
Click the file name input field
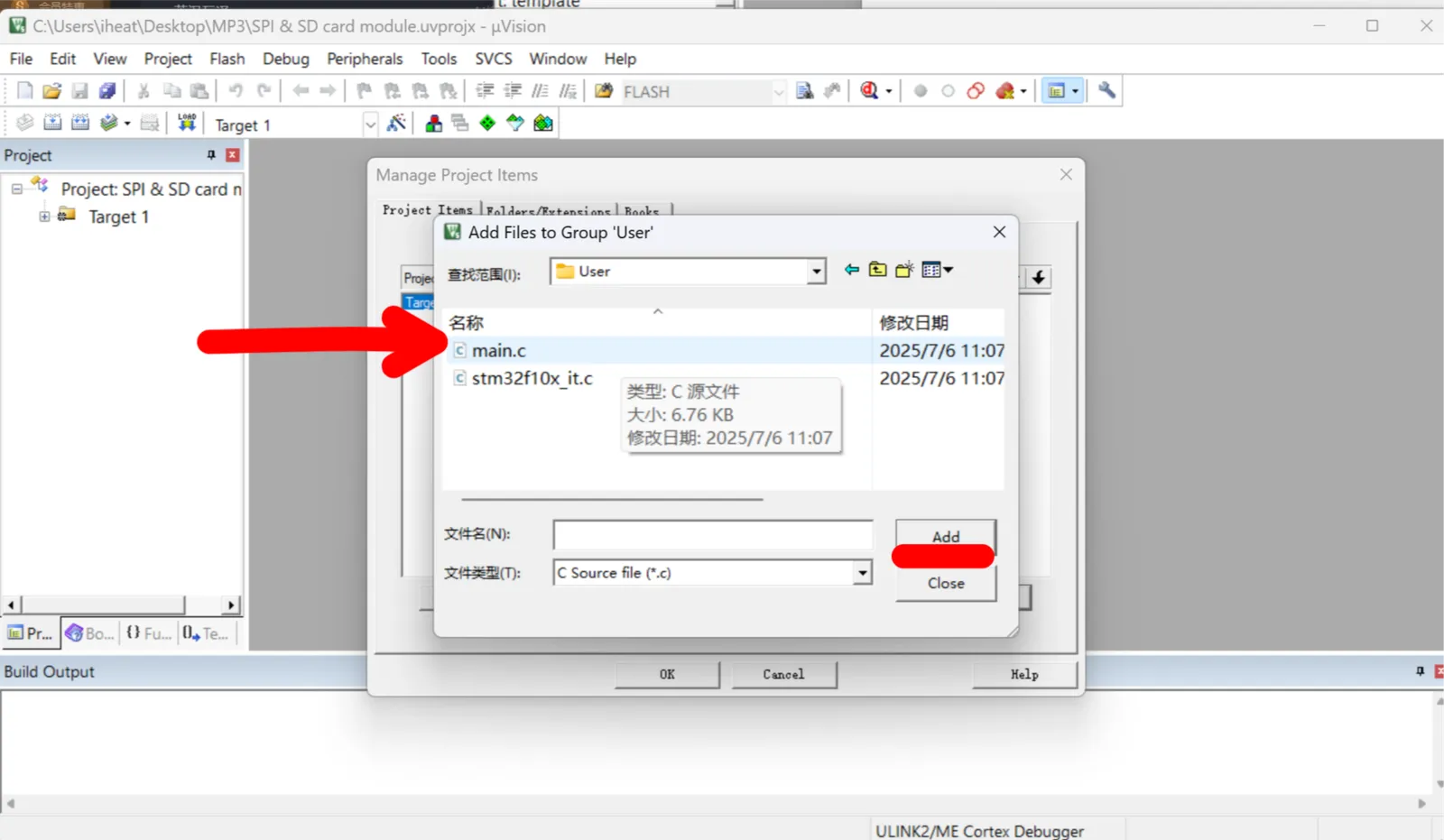(713, 534)
